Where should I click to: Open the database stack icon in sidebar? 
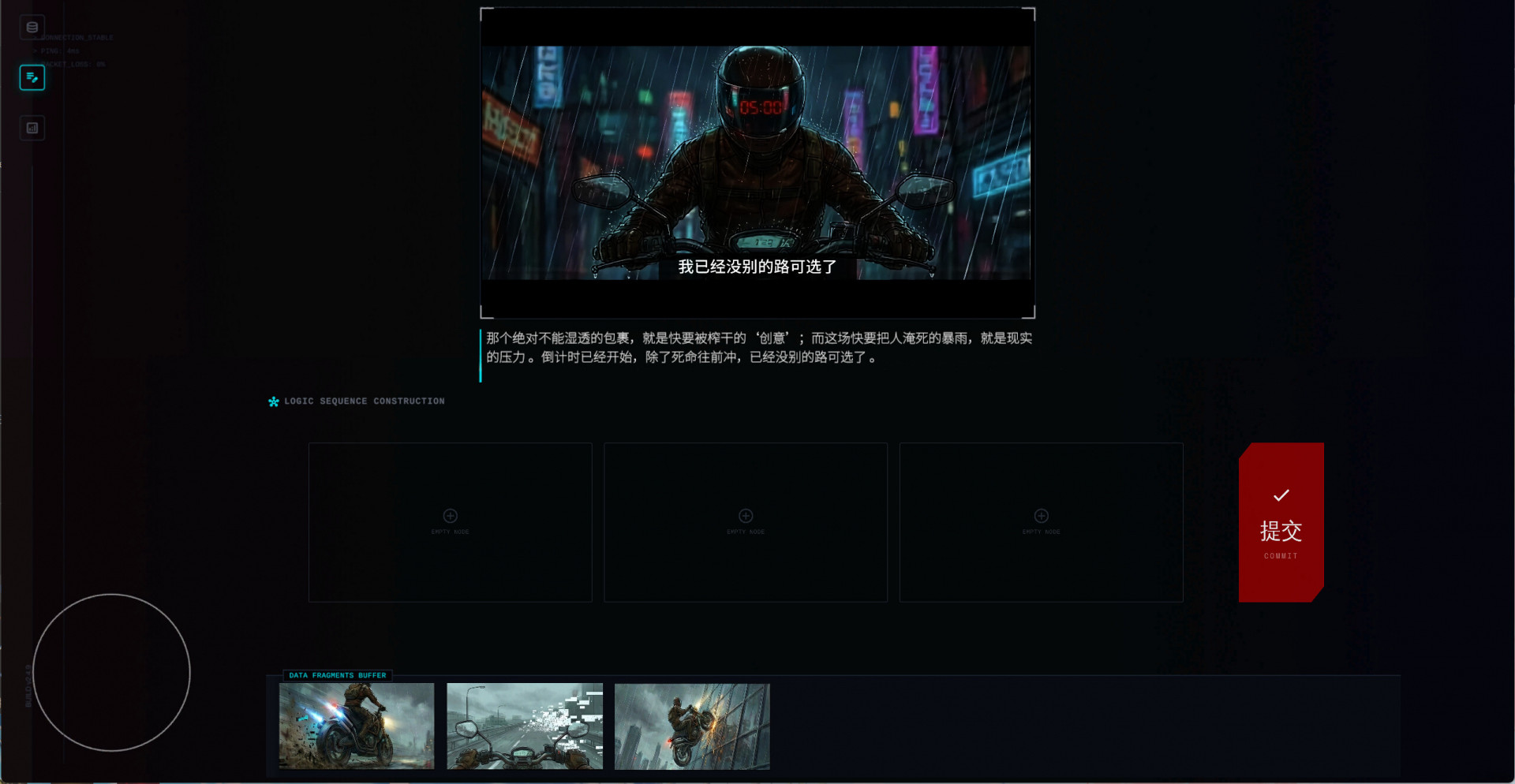tap(32, 28)
